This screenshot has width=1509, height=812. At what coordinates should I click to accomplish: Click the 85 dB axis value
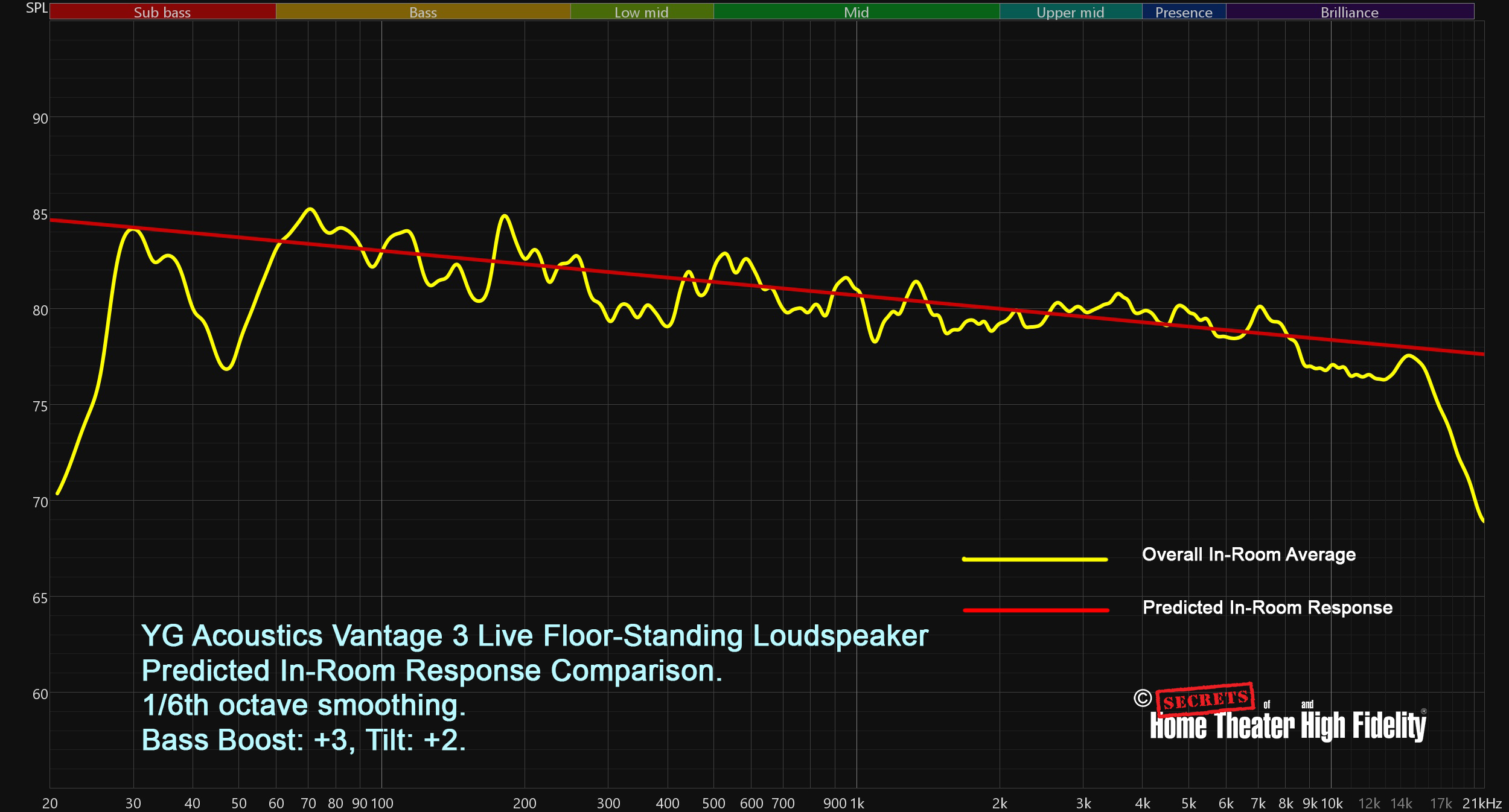point(40,215)
